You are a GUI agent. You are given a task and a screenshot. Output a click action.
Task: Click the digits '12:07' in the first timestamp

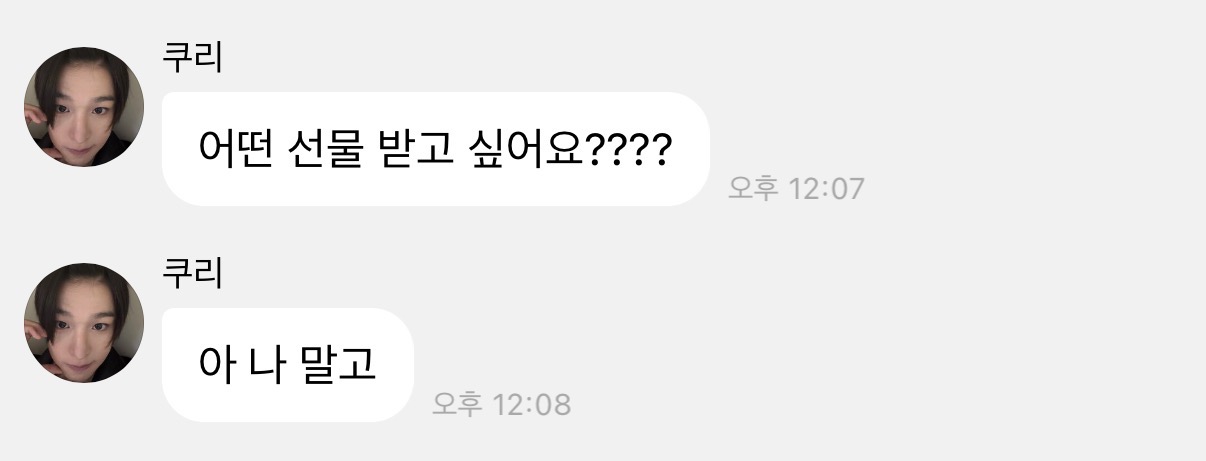(x=826, y=188)
